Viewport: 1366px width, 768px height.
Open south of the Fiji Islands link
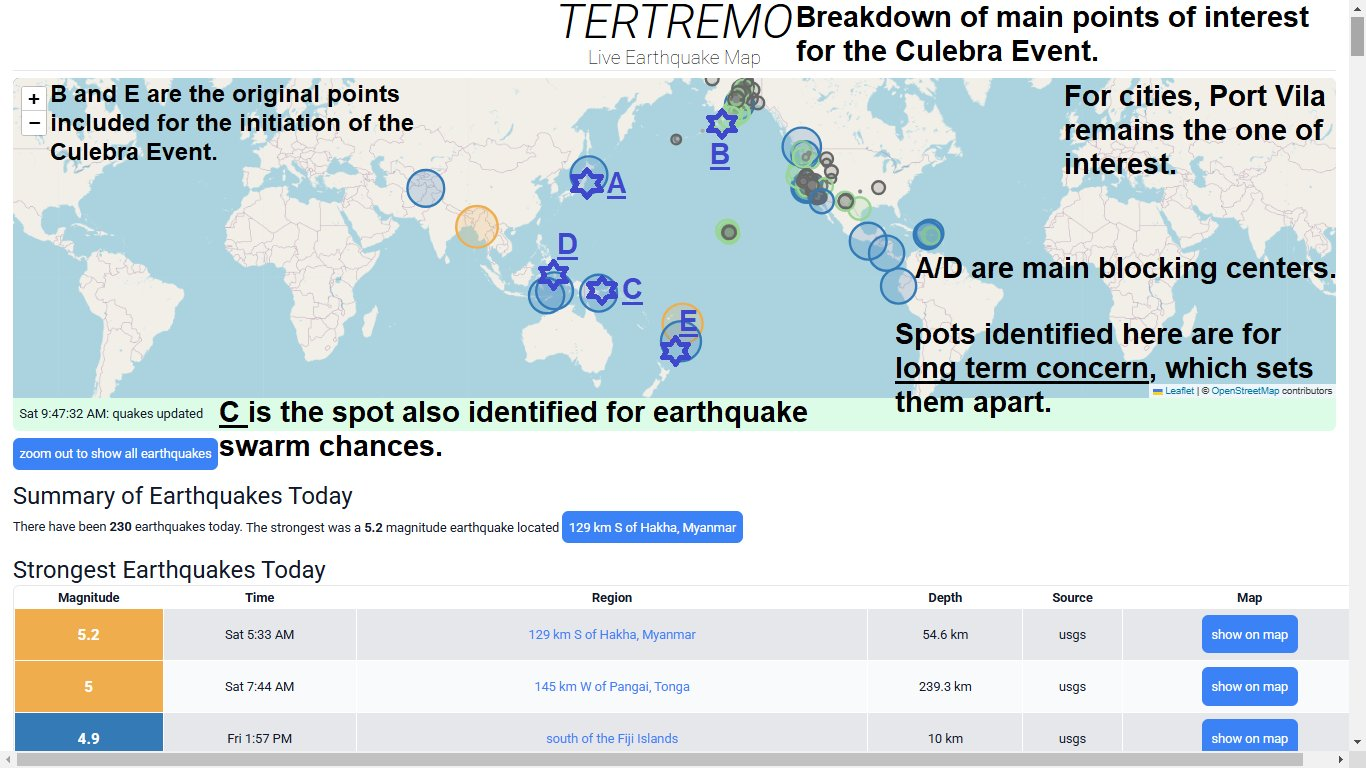point(612,739)
